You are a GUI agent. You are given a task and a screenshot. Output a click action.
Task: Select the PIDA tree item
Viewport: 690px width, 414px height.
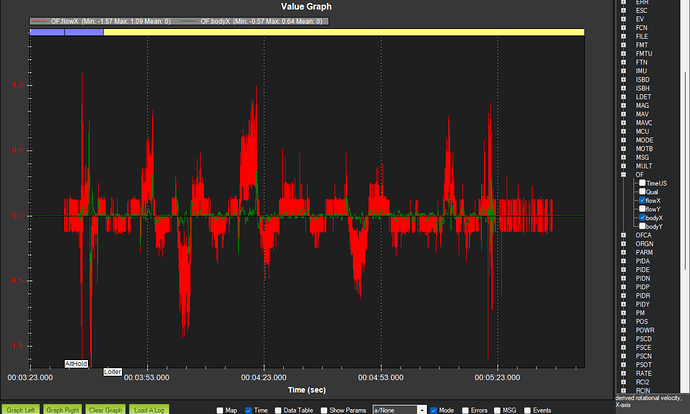[x=642, y=261]
